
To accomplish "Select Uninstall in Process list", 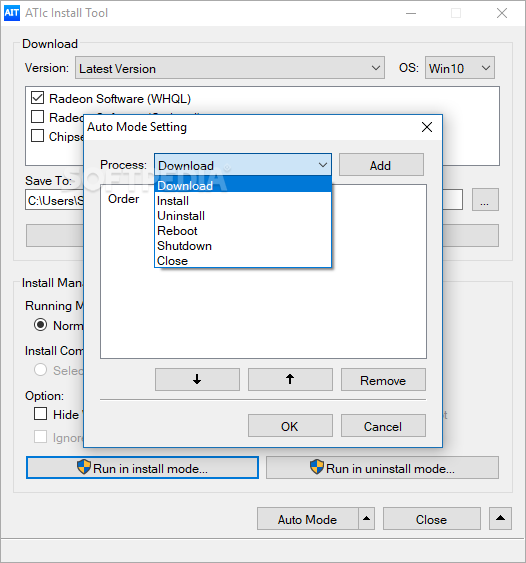I will pyautogui.click(x=243, y=216).
